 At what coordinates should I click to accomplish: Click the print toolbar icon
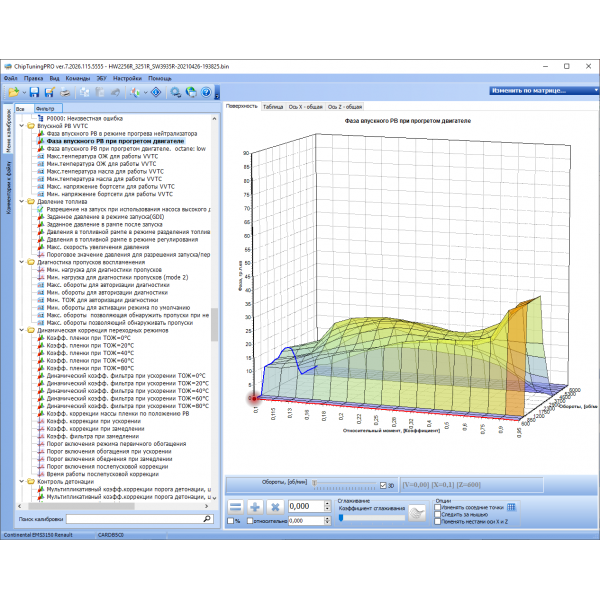click(x=63, y=91)
